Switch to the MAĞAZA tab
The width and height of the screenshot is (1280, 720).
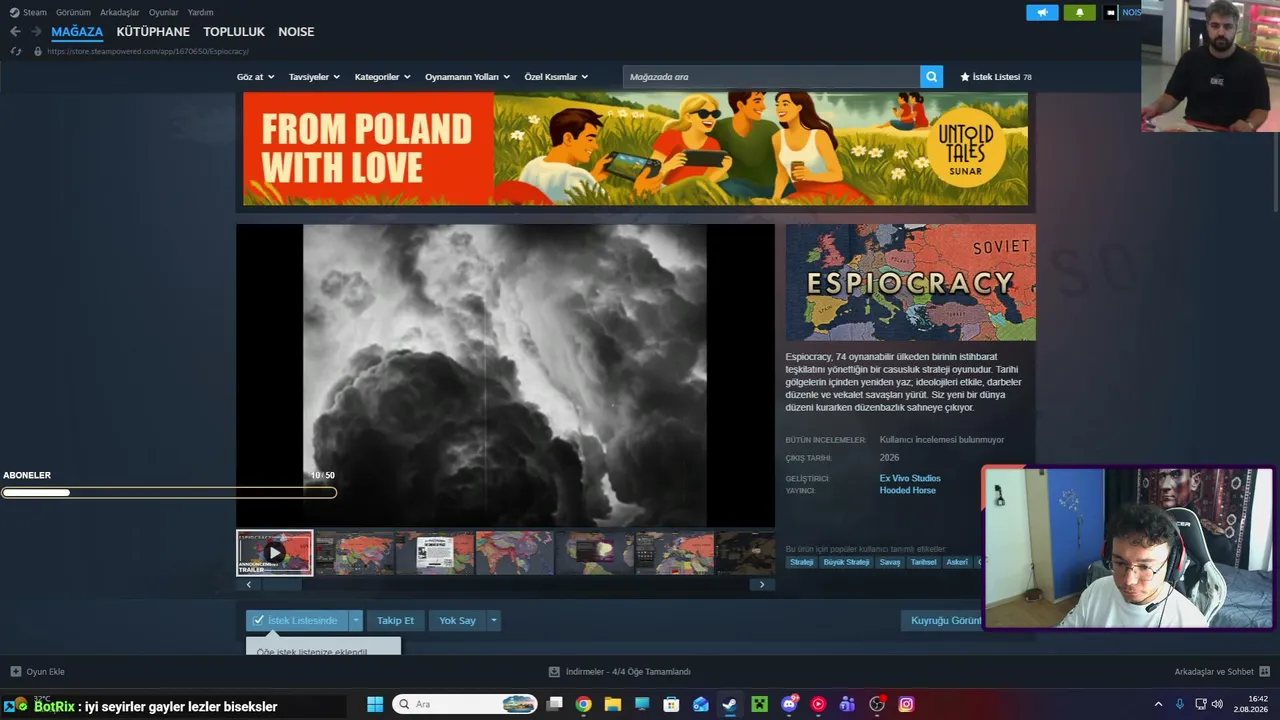[x=77, y=32]
